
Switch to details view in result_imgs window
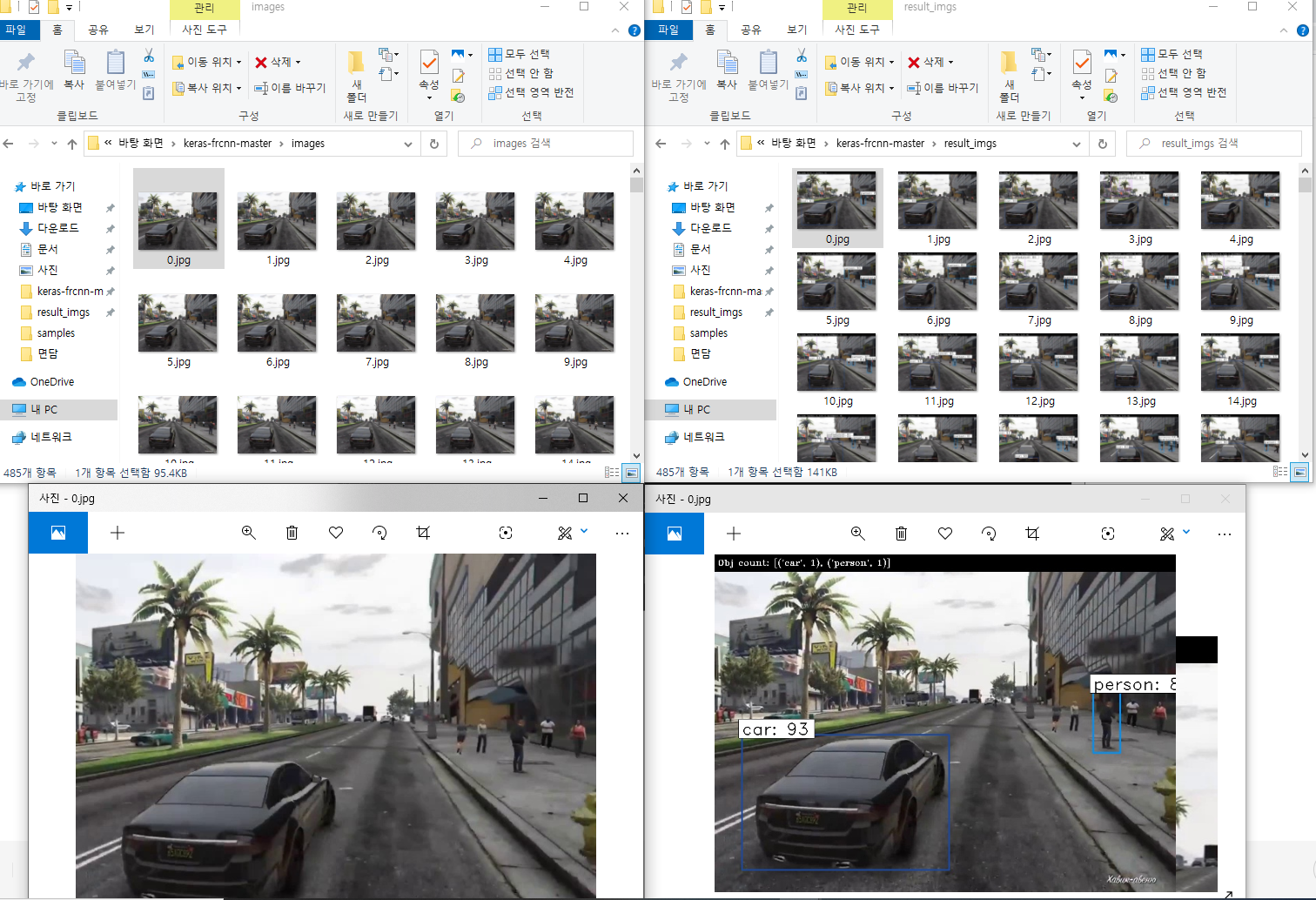click(x=1280, y=472)
